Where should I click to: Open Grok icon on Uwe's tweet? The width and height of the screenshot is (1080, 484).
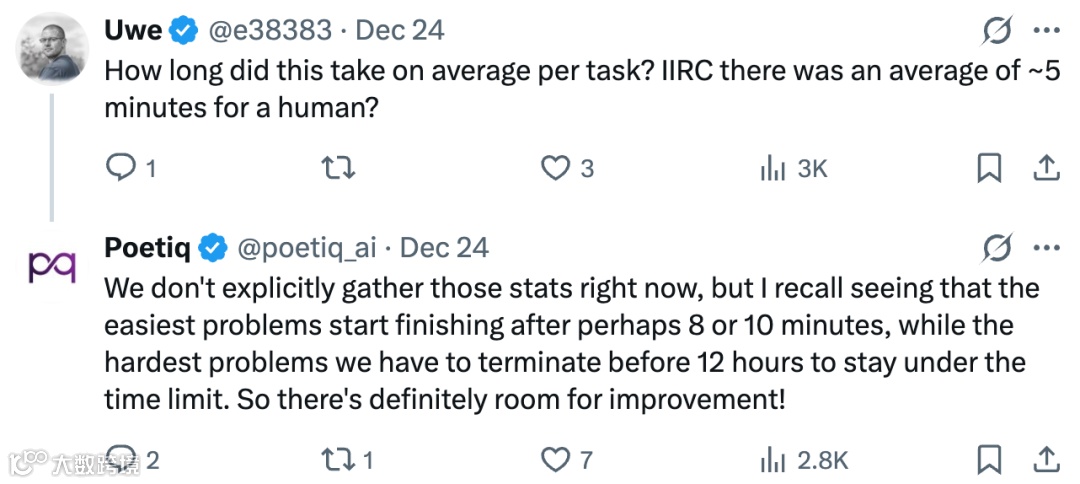(x=997, y=32)
